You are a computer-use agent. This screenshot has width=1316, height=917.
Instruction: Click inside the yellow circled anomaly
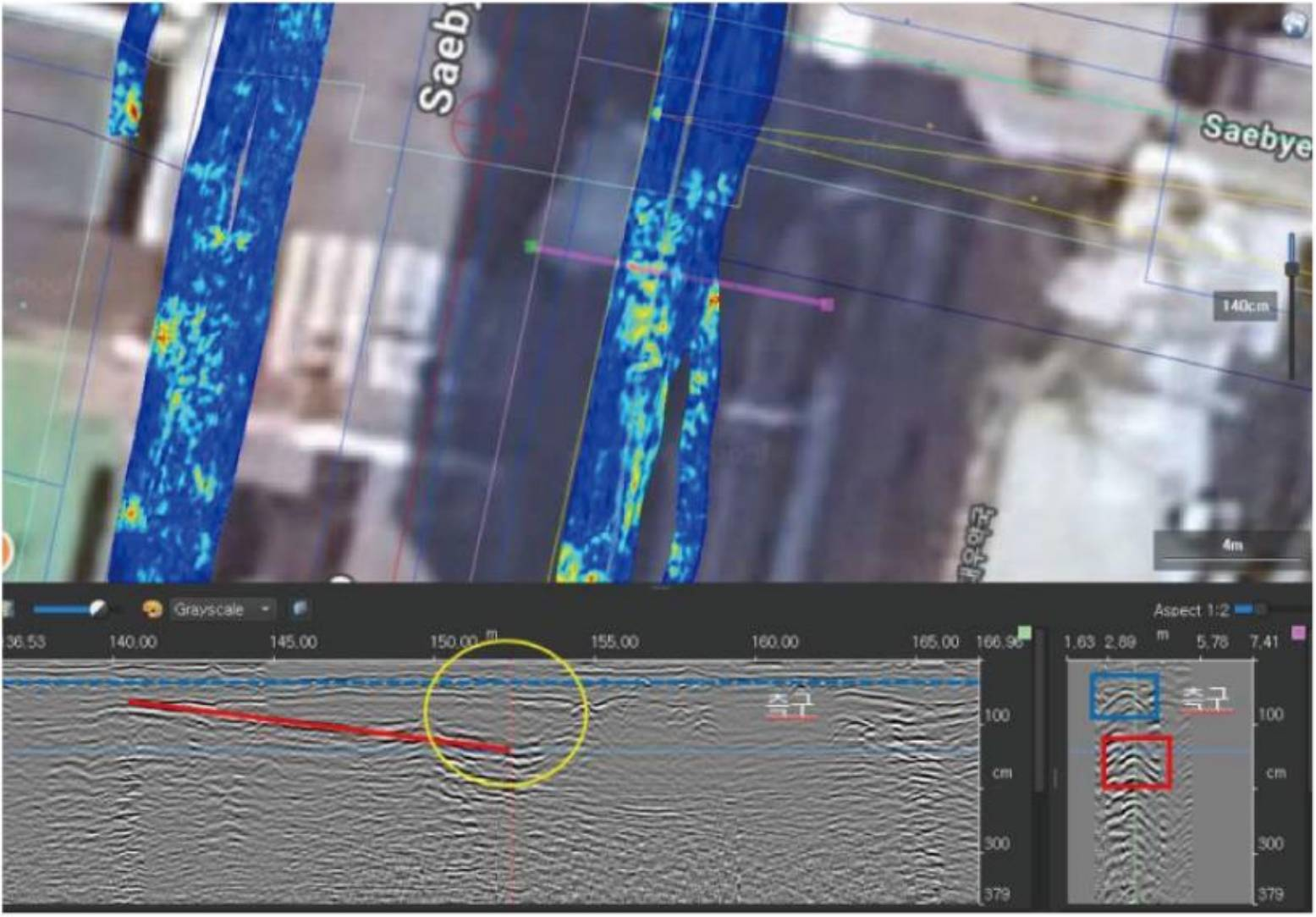click(505, 713)
